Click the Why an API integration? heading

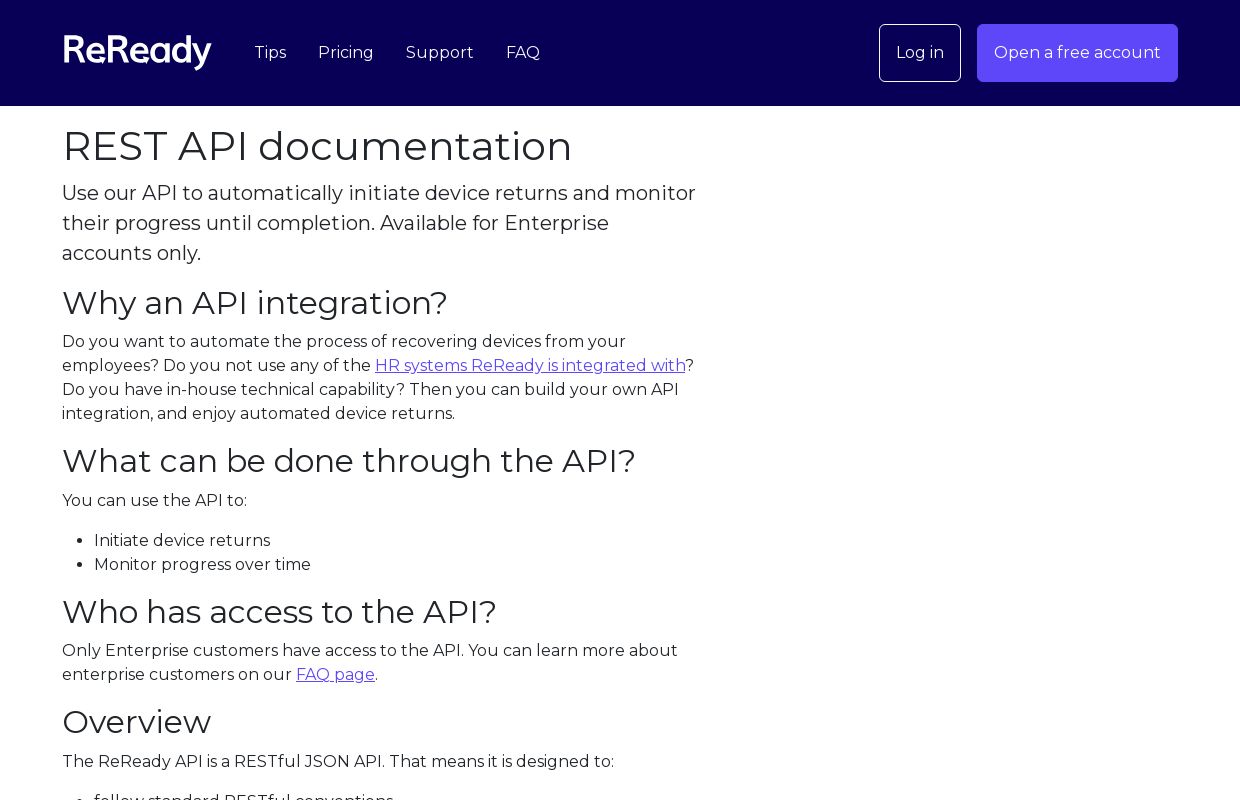pos(255,303)
